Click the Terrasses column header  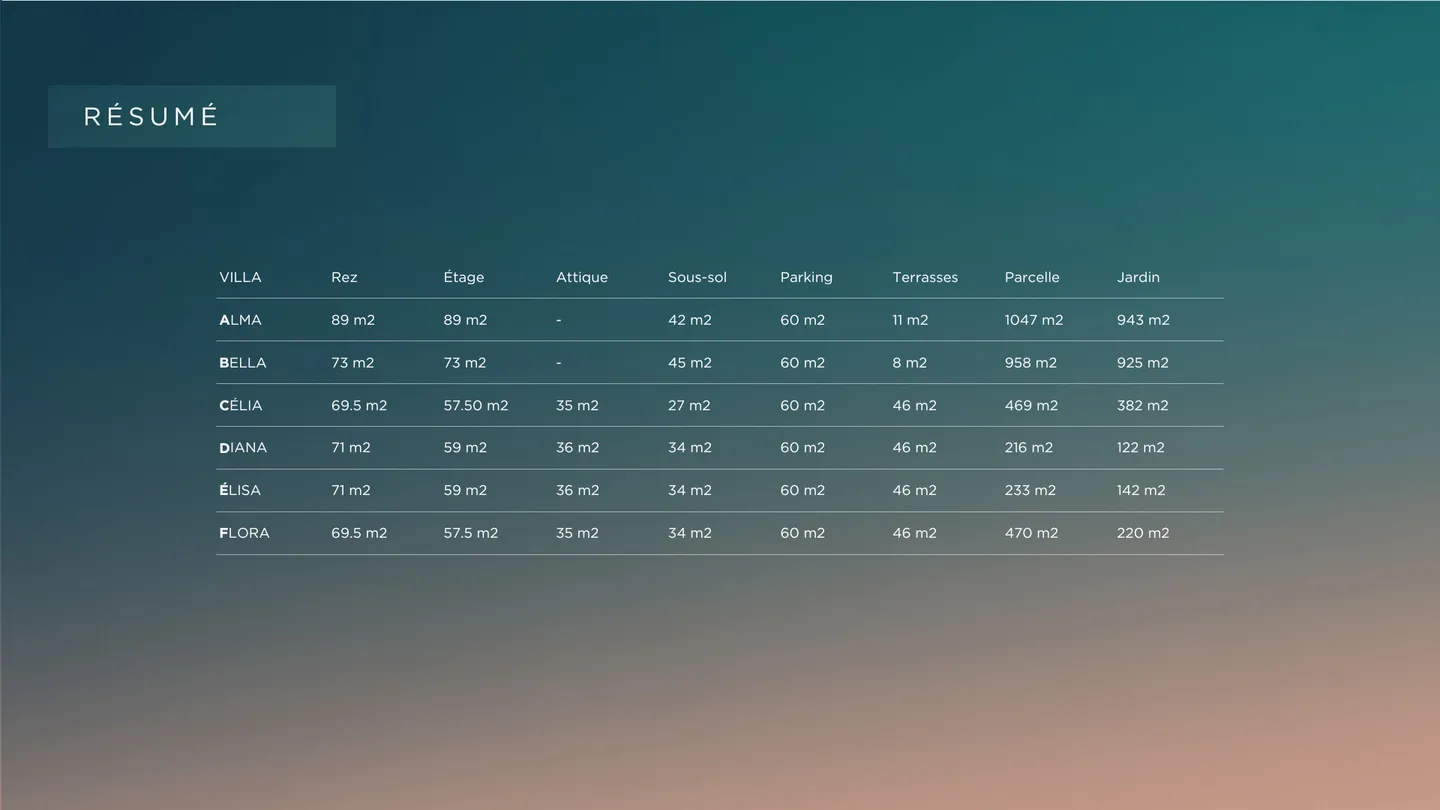925,277
